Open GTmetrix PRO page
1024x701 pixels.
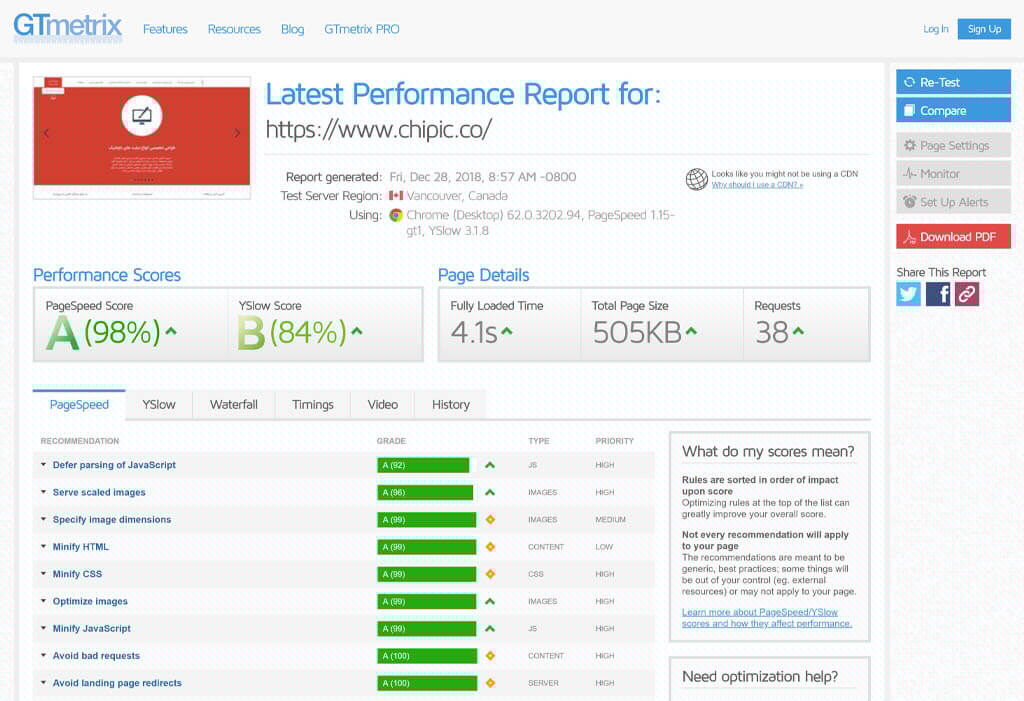362,29
